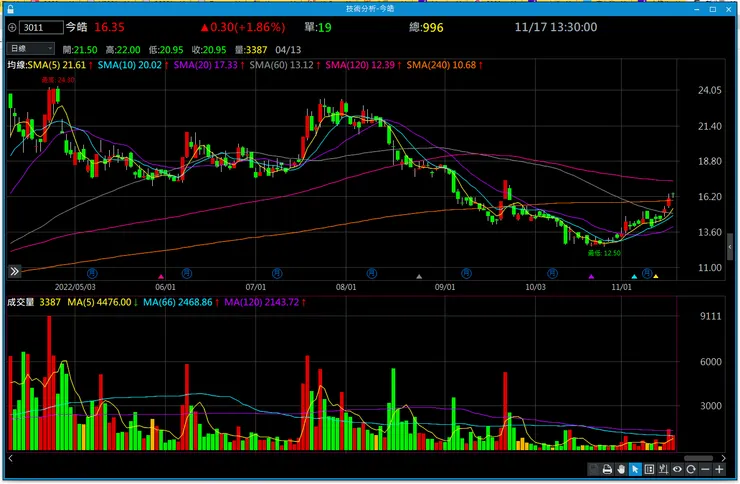Click the grey triangle marker before 09/01
Image resolution: width=740 pixels, height=484 pixels.
[x=419, y=276]
